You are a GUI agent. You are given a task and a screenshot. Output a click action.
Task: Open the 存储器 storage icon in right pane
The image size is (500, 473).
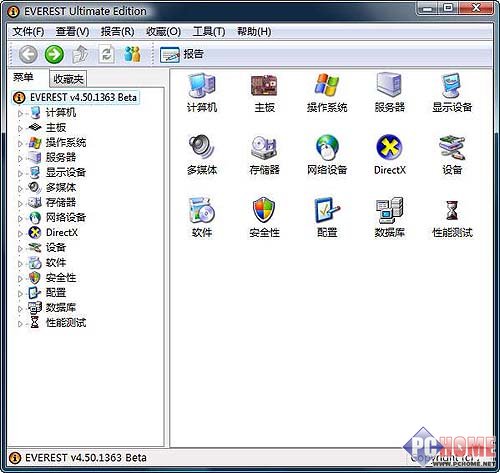click(x=264, y=155)
